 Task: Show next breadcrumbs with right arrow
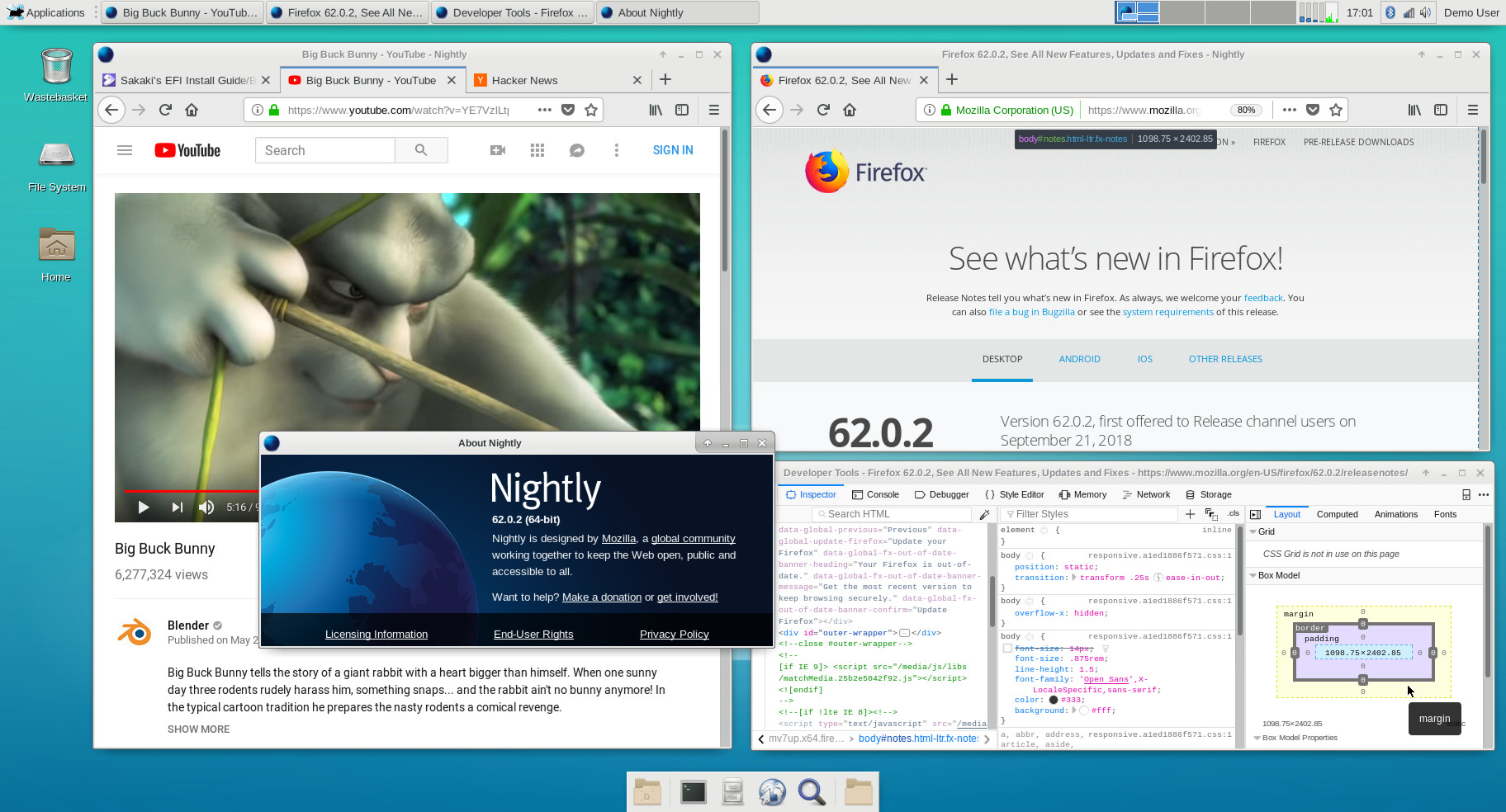pos(987,739)
